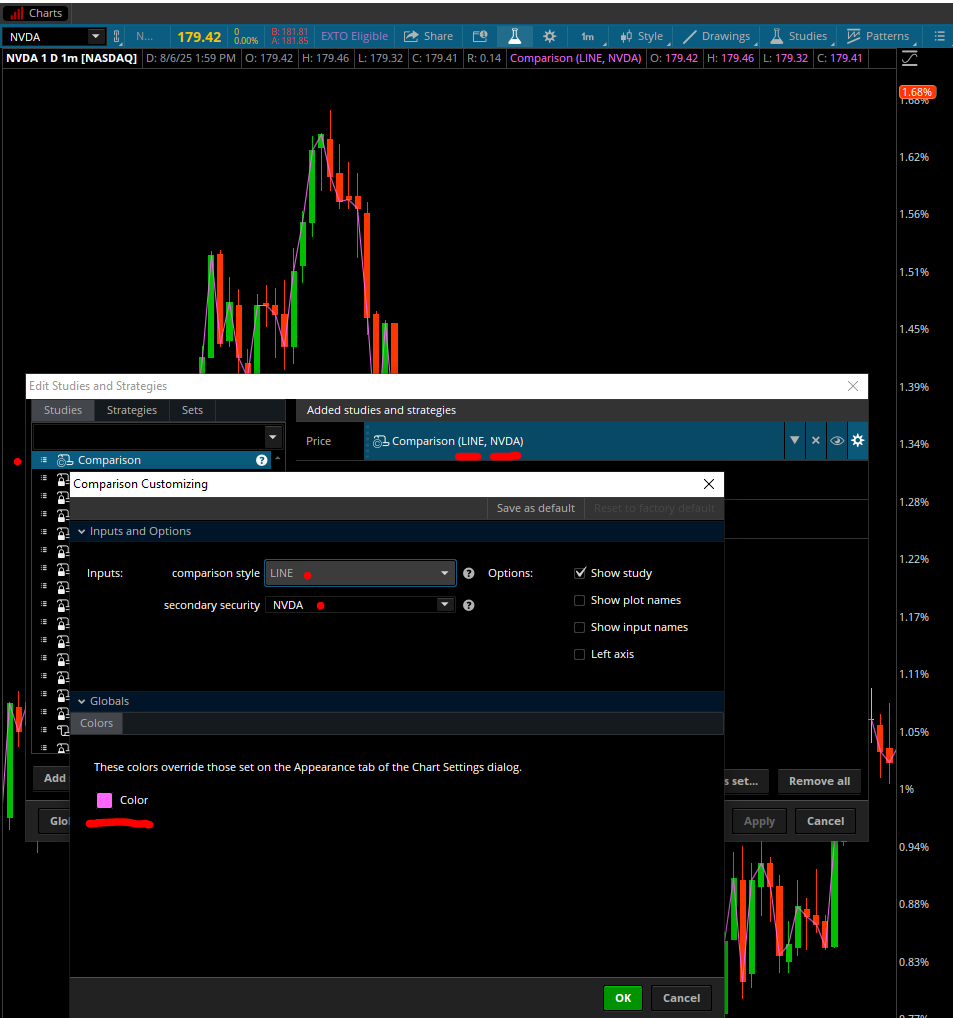Open gear settings for added Comparison study

pyautogui.click(x=858, y=441)
